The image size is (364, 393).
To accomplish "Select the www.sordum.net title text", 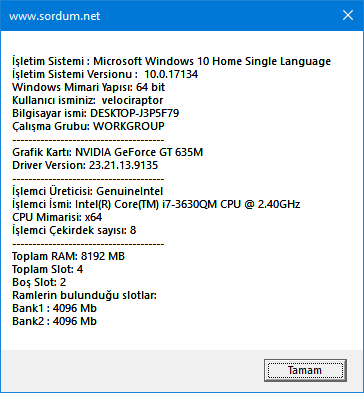I will click(55, 16).
